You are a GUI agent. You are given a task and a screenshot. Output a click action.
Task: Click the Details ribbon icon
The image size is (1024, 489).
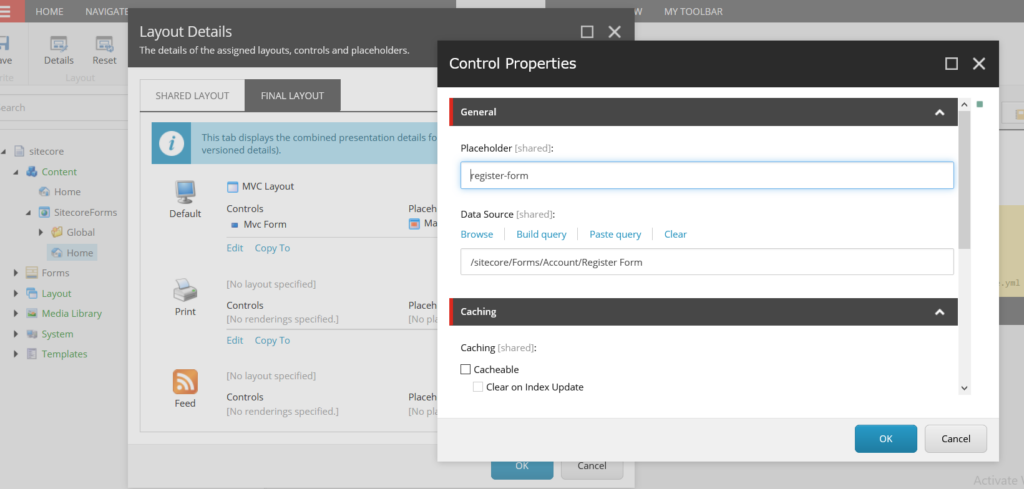point(59,44)
